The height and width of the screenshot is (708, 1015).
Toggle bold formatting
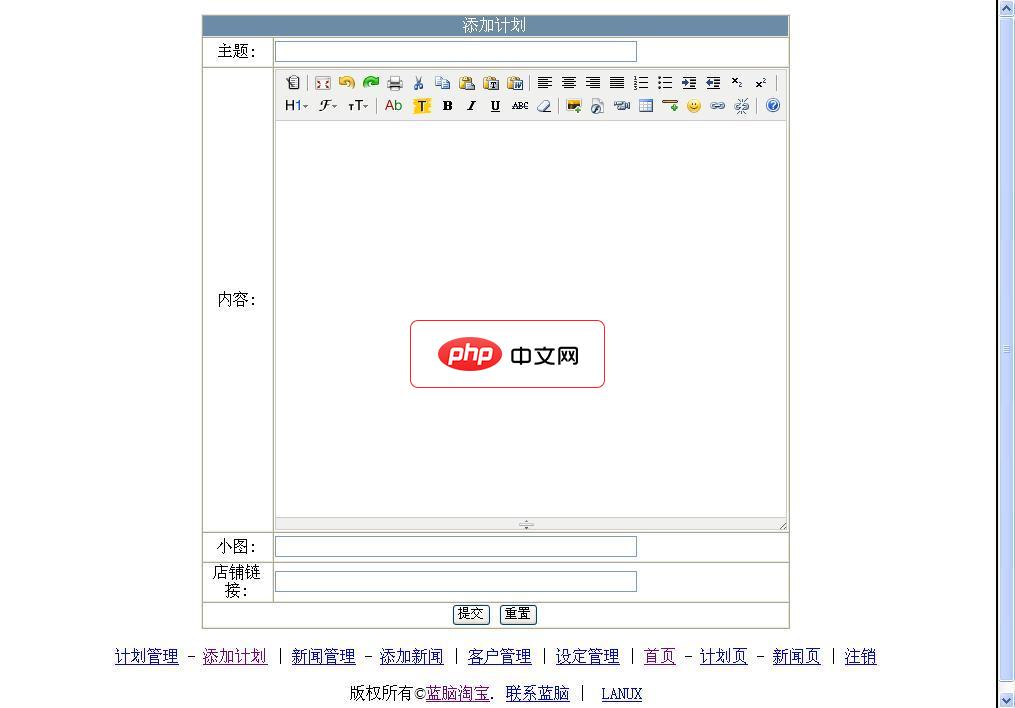pos(447,106)
